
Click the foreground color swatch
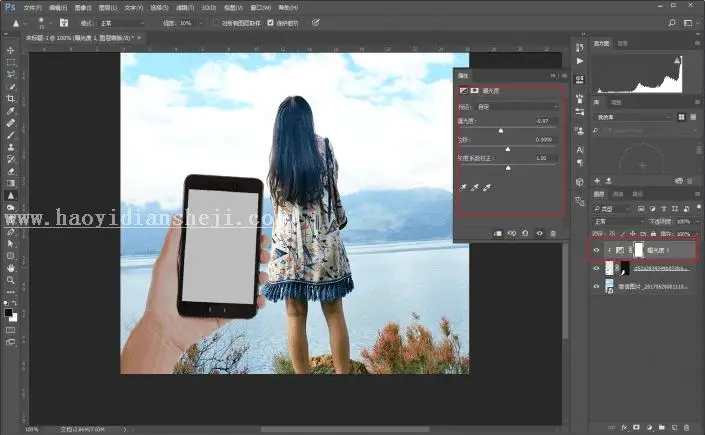point(8,312)
